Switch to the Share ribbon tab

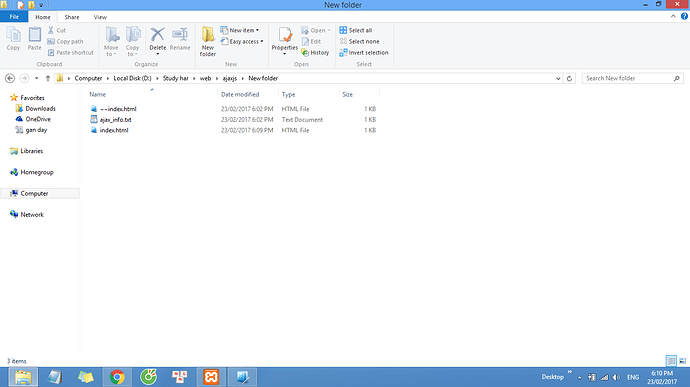(x=72, y=17)
